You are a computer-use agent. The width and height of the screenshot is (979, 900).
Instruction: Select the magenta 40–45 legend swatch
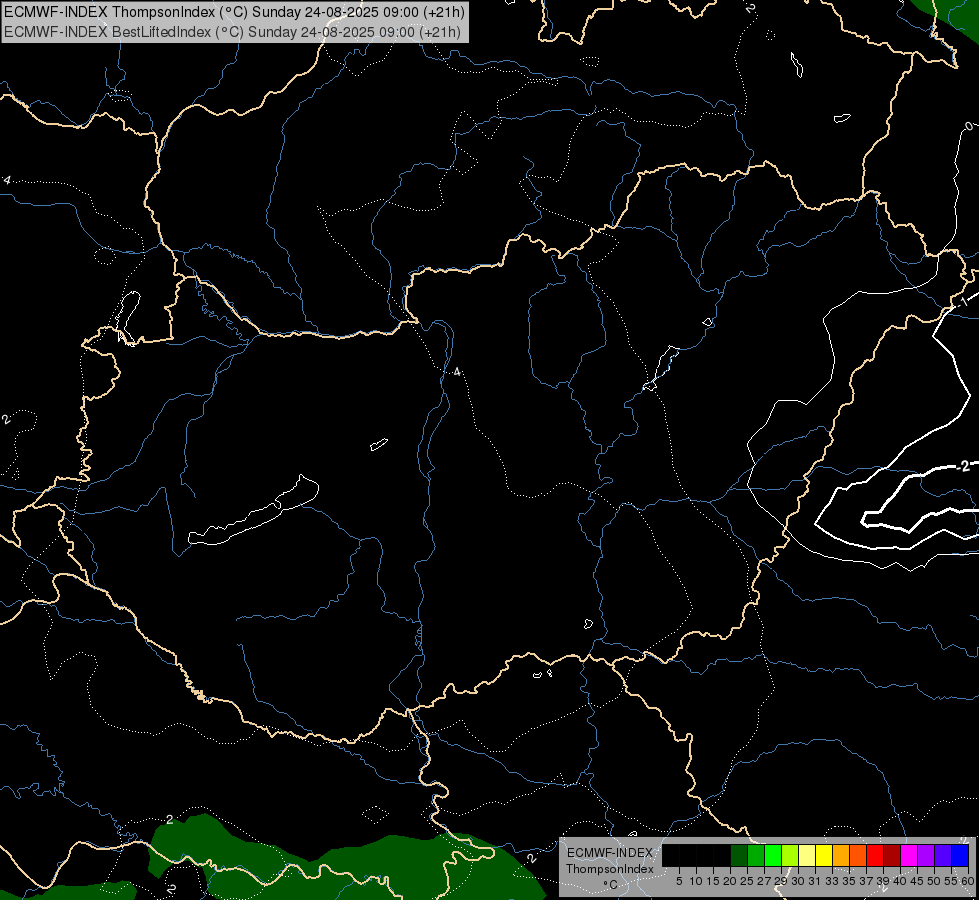pos(909,855)
